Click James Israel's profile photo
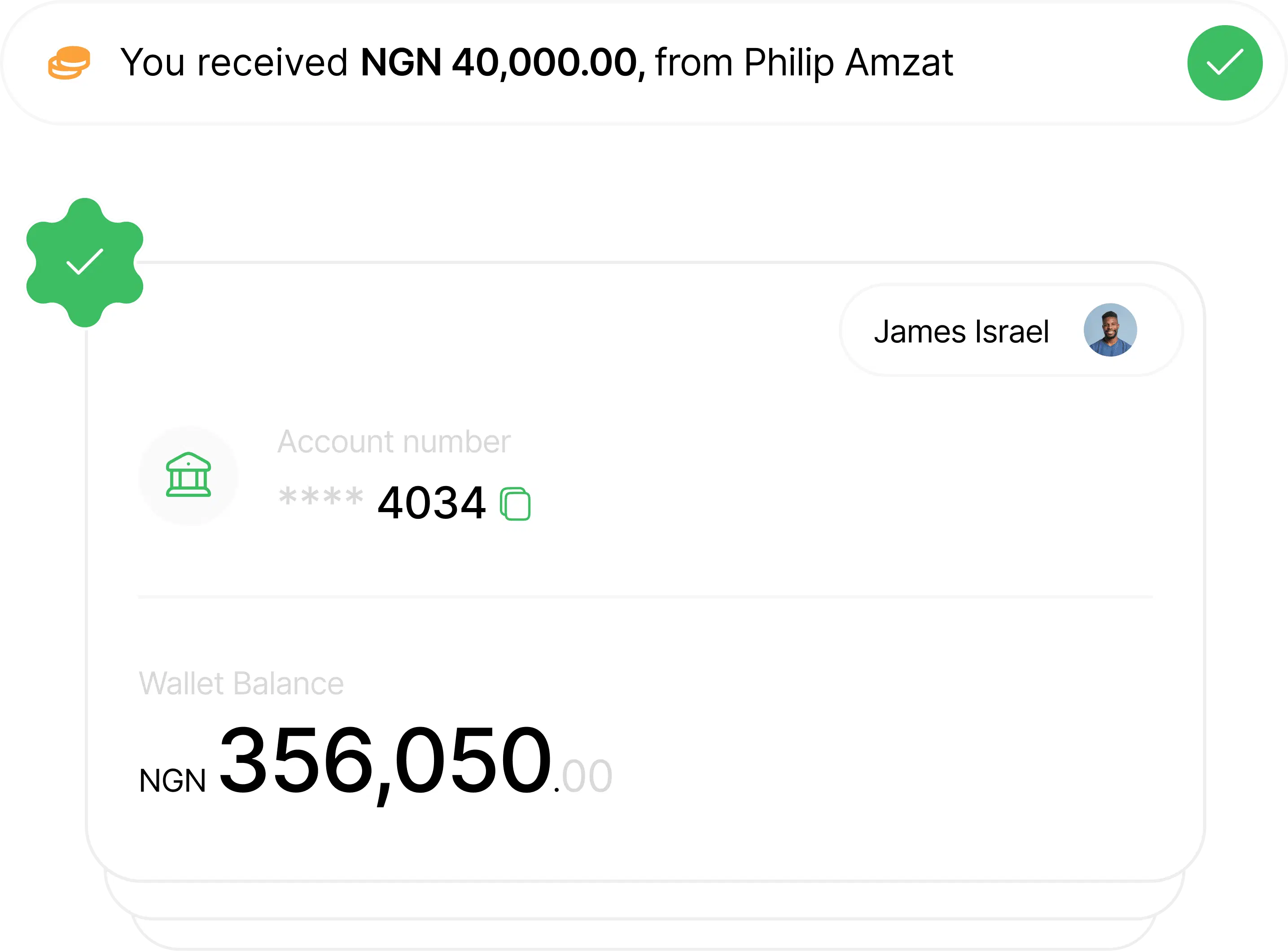This screenshot has height=951, width=1288. [1109, 330]
